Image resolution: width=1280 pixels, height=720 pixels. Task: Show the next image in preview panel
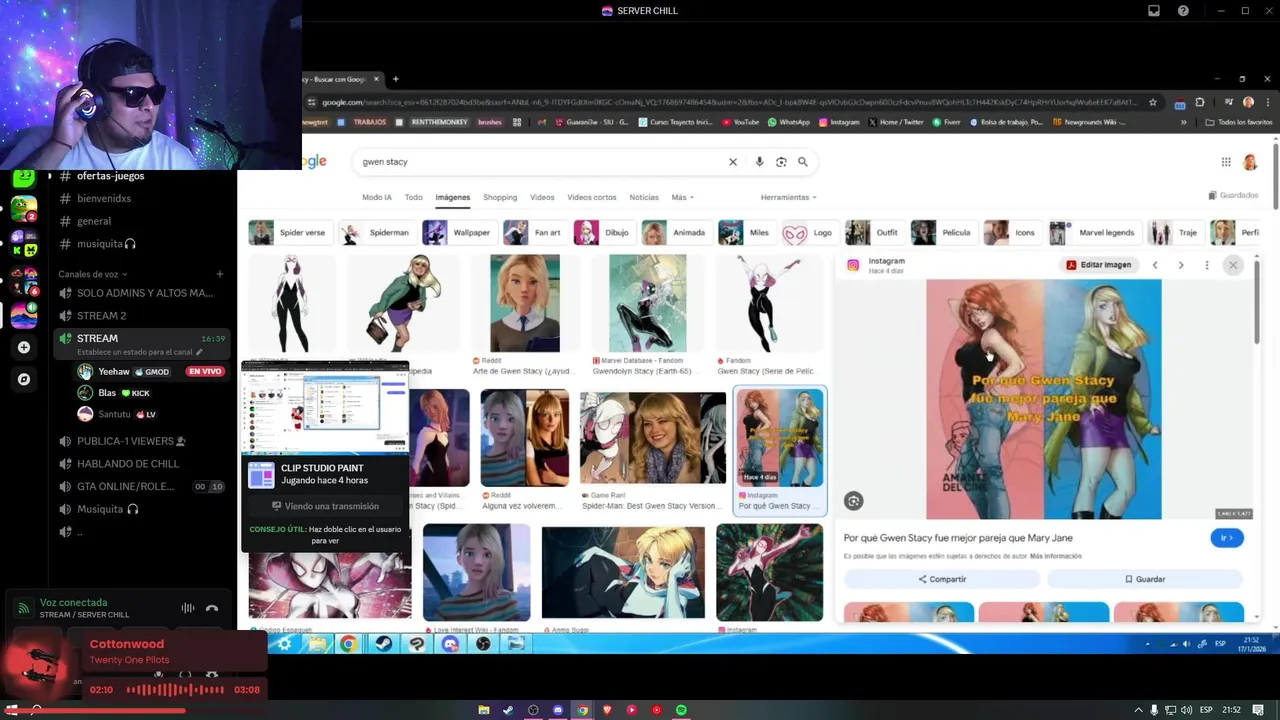1181,265
